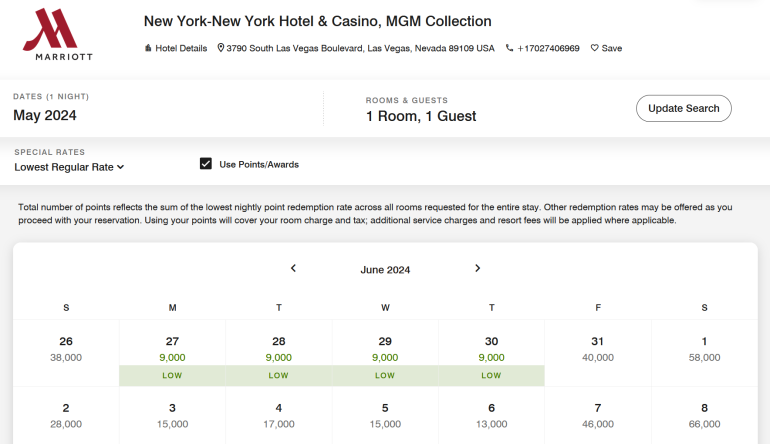Screen dimensions: 770x444
Task: Open the Dates May 2024 selector
Action: point(45,115)
